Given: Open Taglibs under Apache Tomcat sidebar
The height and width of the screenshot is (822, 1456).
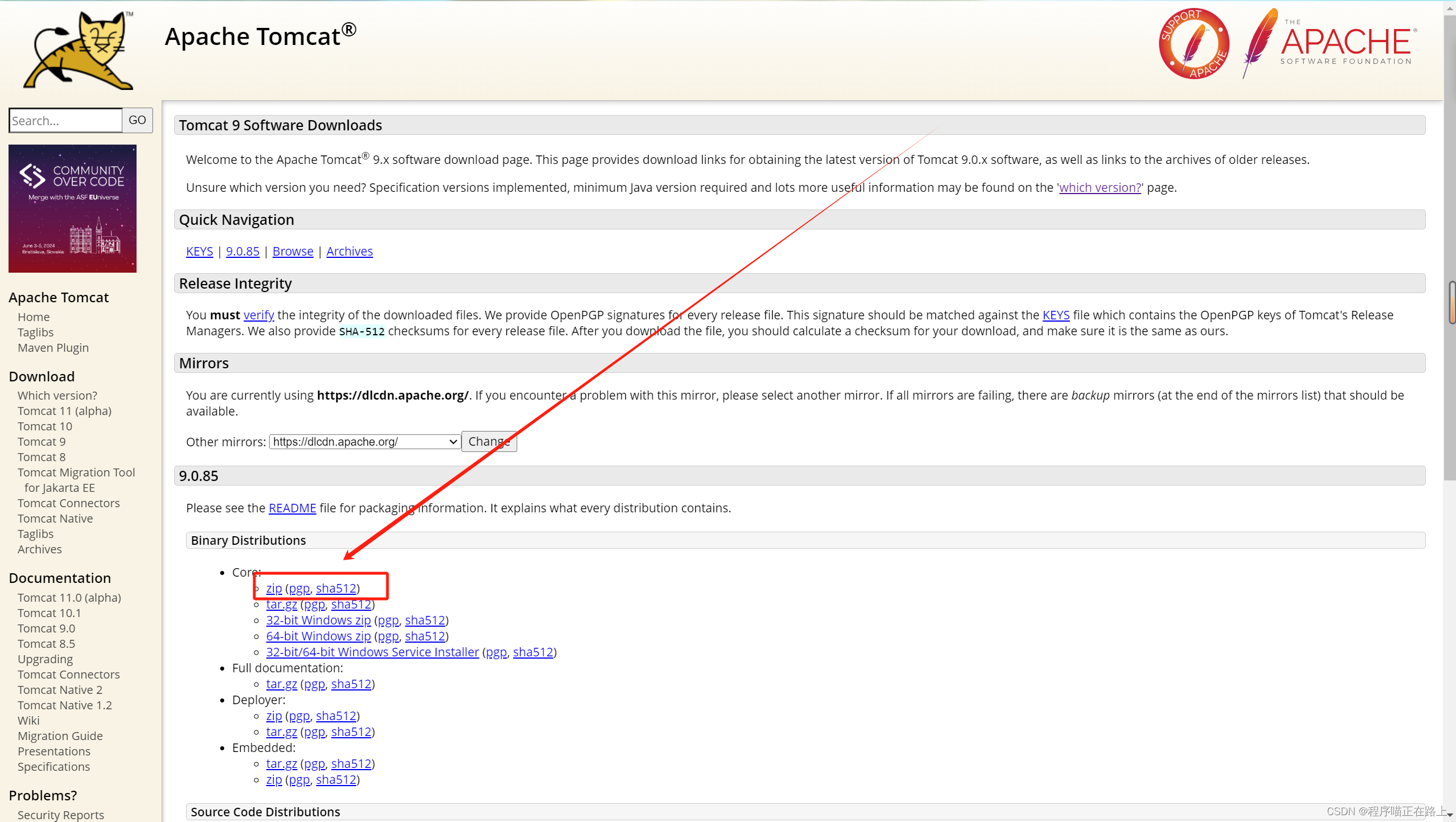Looking at the screenshot, I should [x=35, y=332].
